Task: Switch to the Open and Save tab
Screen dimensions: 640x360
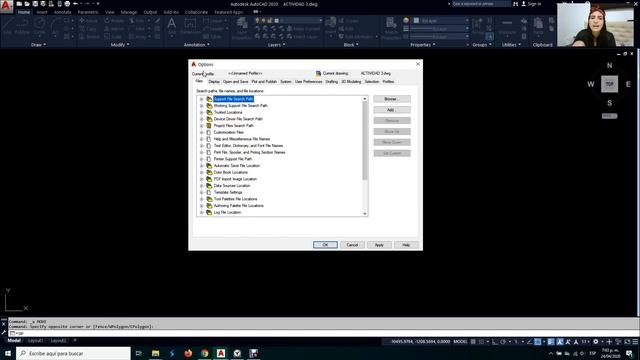Action: (x=236, y=82)
